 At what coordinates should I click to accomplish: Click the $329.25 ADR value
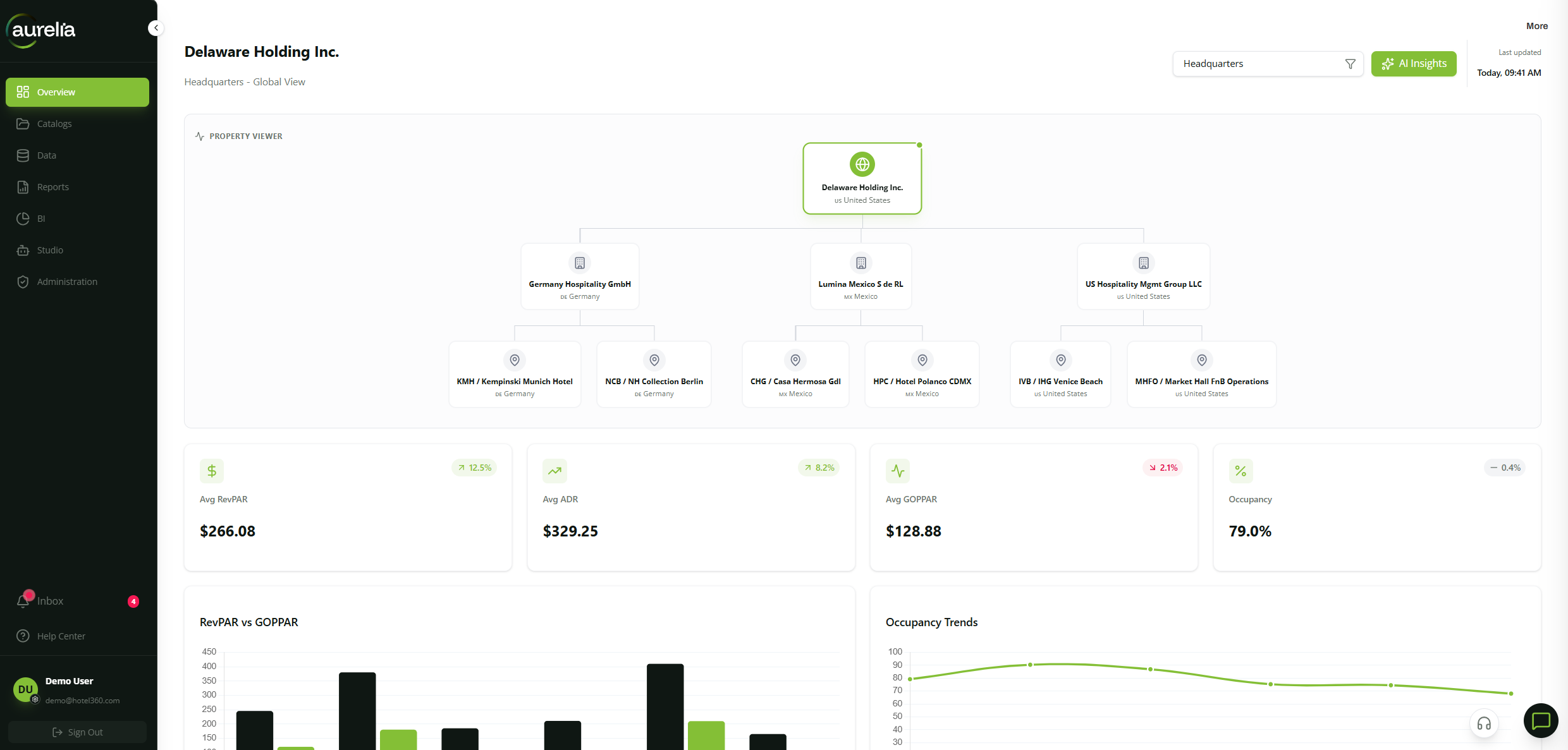(x=570, y=531)
